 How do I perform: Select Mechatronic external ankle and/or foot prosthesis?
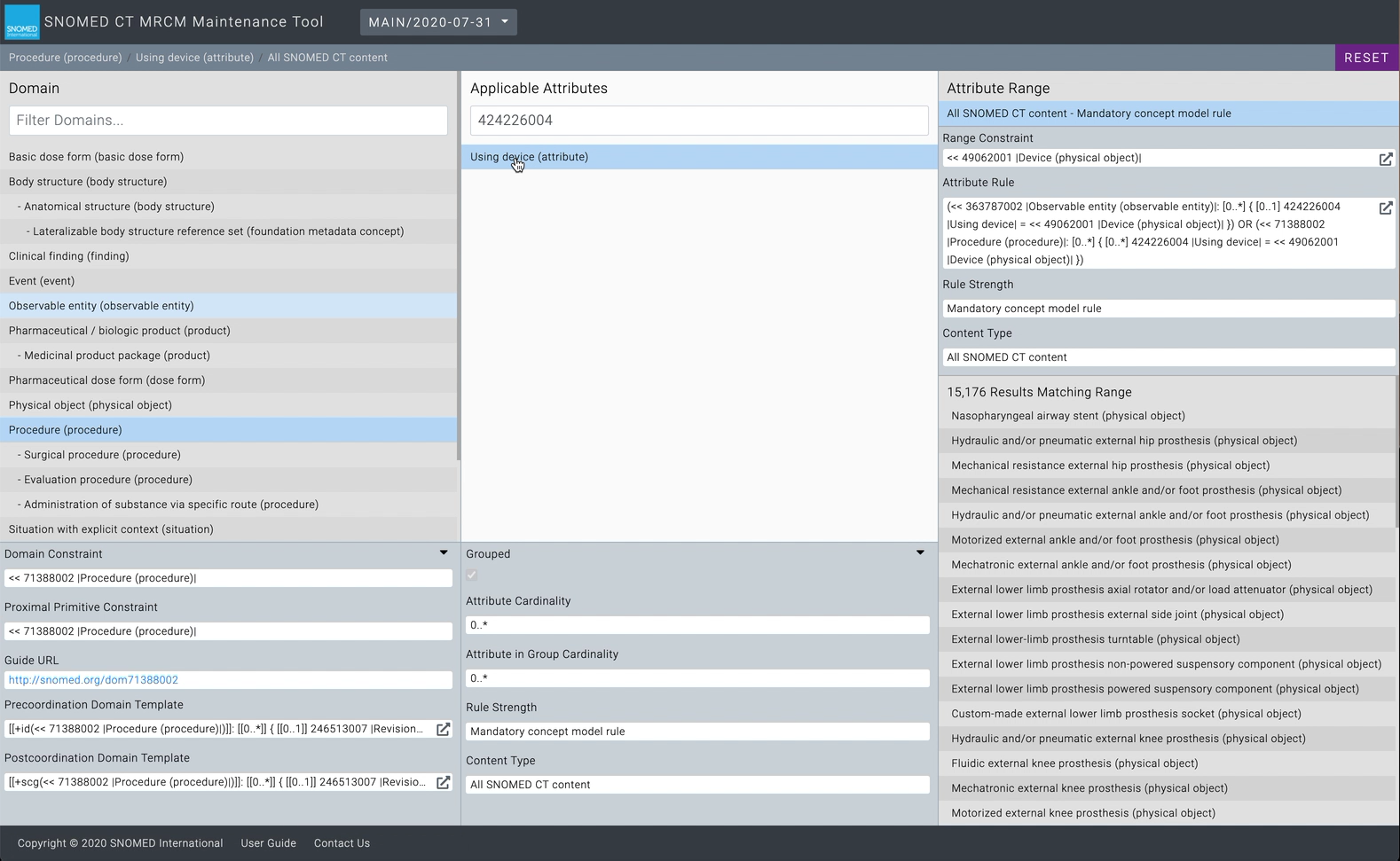click(1167, 565)
